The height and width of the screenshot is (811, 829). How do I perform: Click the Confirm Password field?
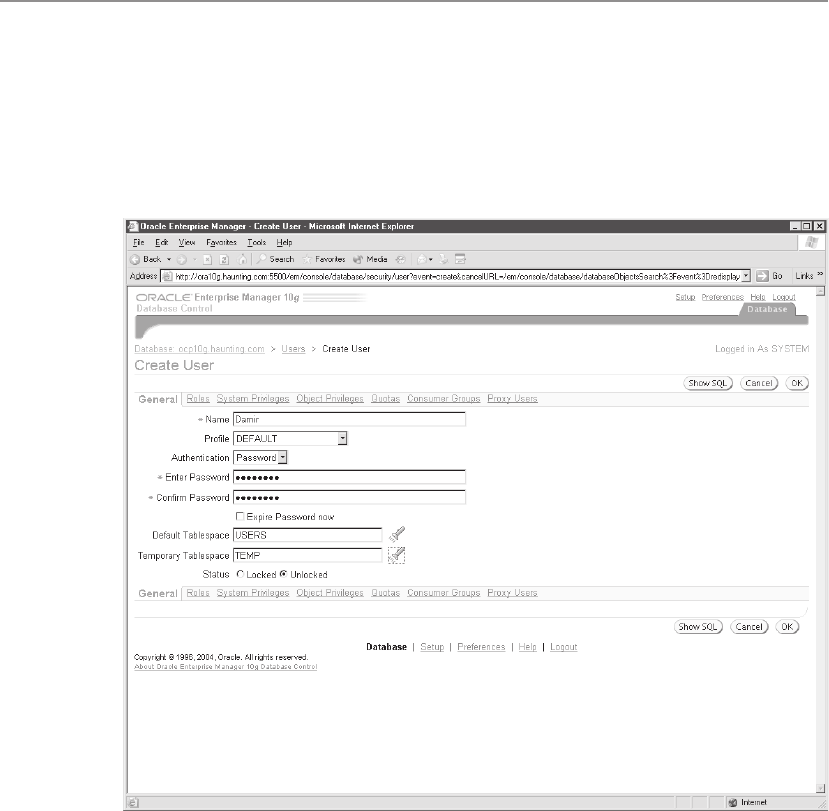[x=349, y=497]
